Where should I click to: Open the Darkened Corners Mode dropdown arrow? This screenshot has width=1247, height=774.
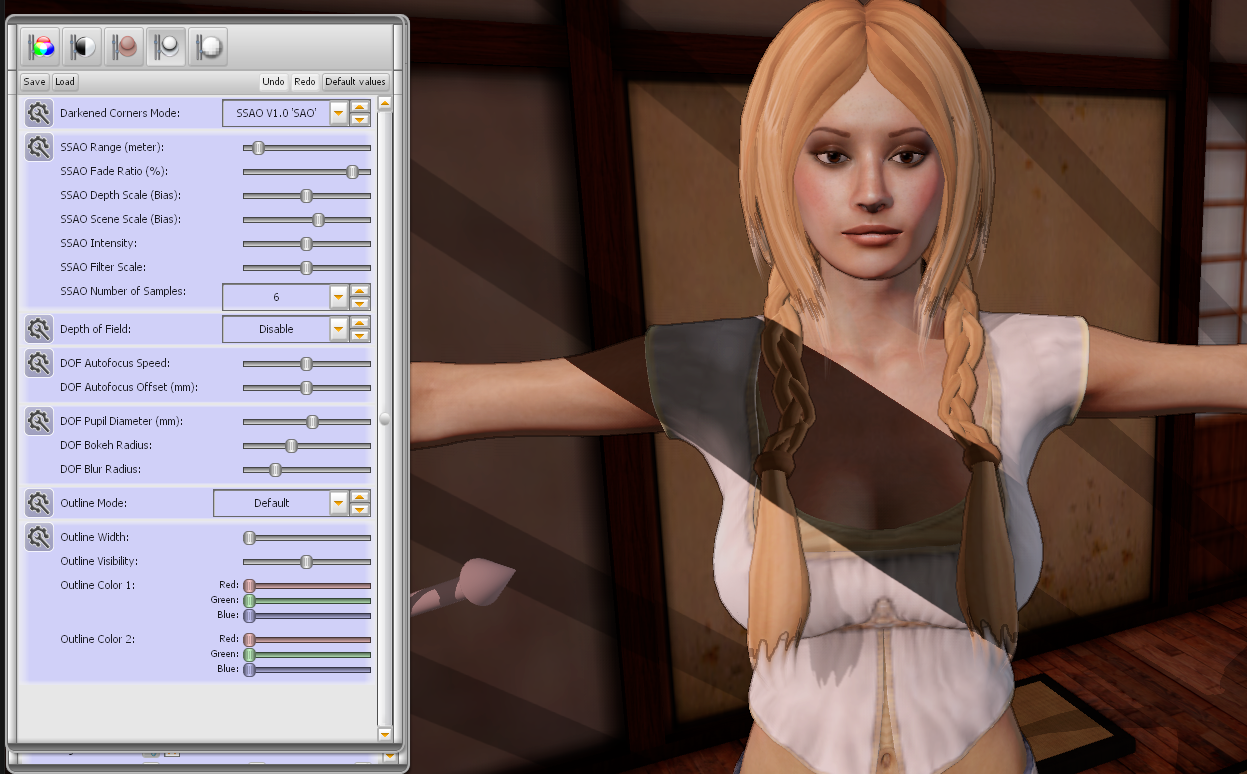(339, 113)
